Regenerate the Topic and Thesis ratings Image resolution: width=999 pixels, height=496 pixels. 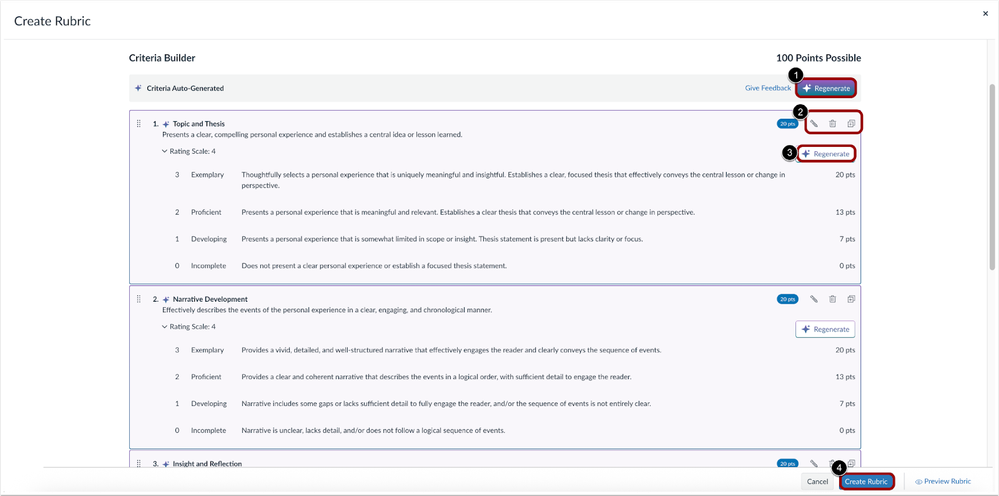pos(826,154)
